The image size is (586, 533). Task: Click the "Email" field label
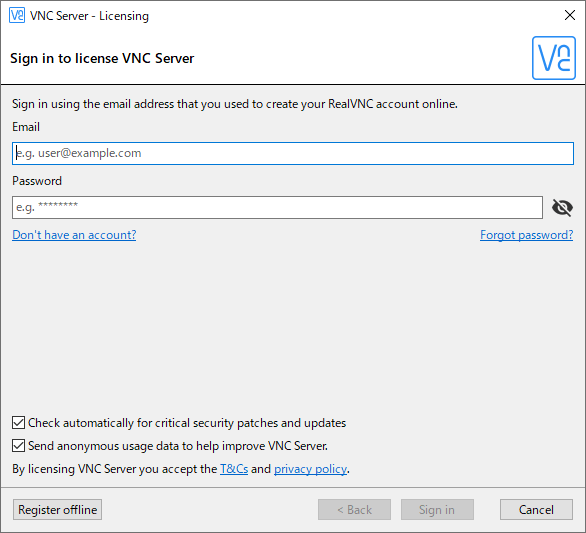26,127
